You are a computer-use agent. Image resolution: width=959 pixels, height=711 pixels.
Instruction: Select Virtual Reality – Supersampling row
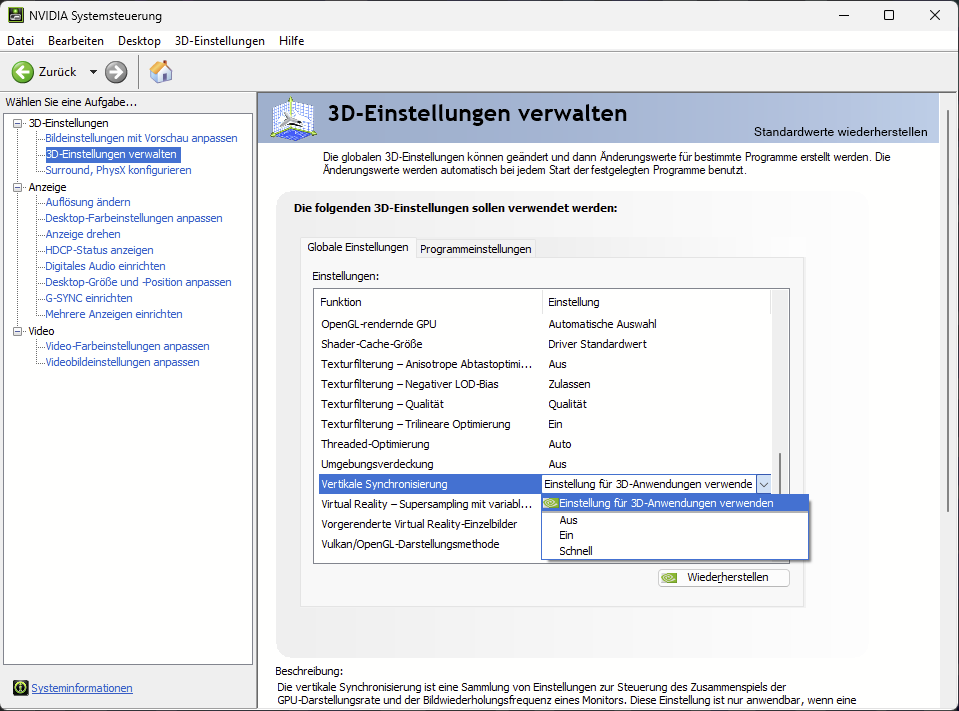(430, 504)
